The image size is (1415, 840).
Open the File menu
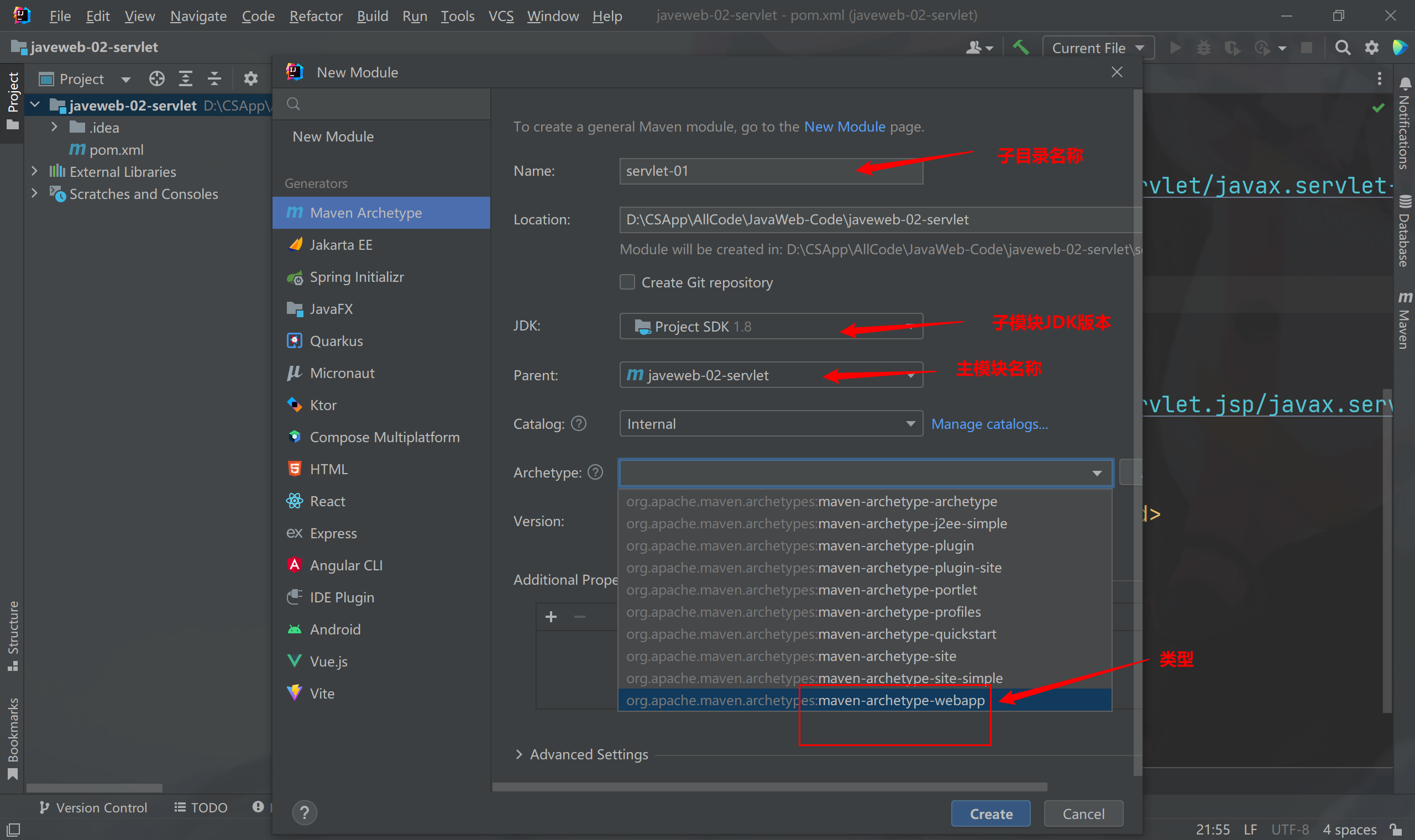click(60, 16)
